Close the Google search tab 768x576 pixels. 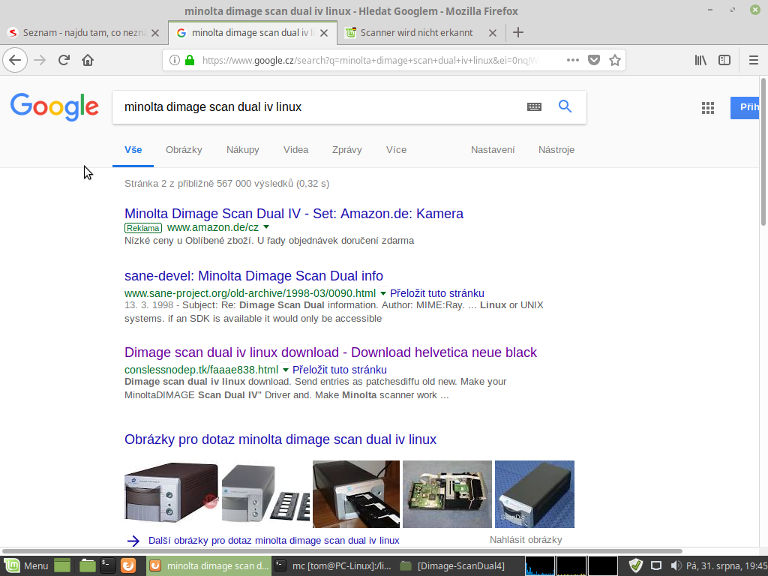(x=324, y=33)
